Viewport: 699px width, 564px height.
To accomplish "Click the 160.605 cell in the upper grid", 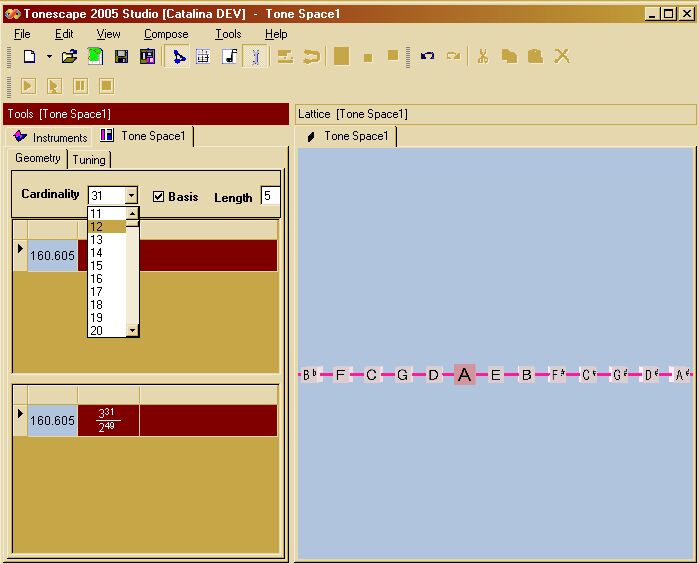I will 53,255.
